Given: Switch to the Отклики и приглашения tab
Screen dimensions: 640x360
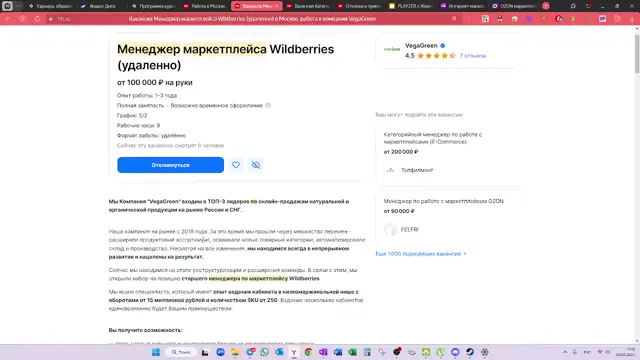Looking at the screenshot, I should tap(359, 6).
